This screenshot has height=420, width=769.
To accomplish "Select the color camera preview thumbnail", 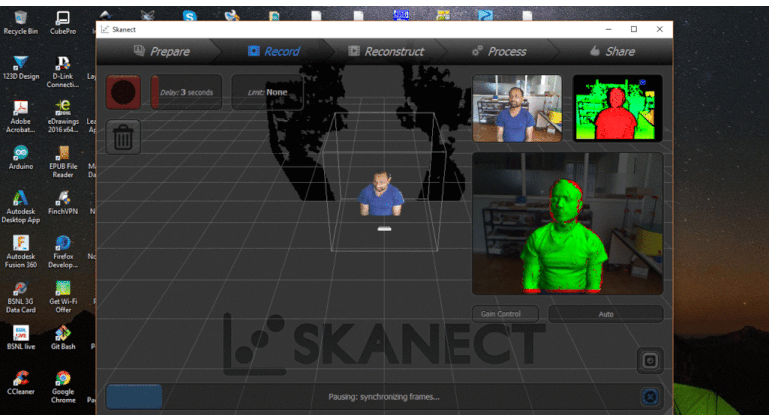I will click(516, 108).
